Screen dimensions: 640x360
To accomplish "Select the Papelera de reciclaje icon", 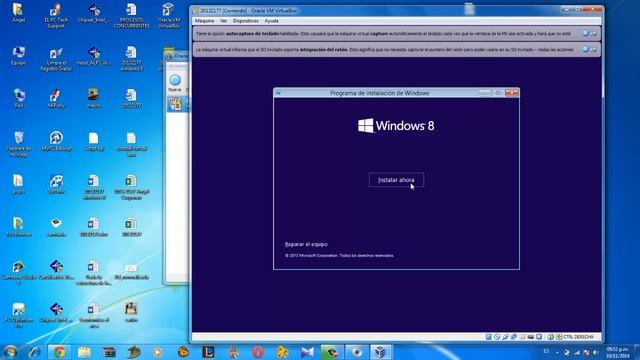I will click(x=18, y=144).
